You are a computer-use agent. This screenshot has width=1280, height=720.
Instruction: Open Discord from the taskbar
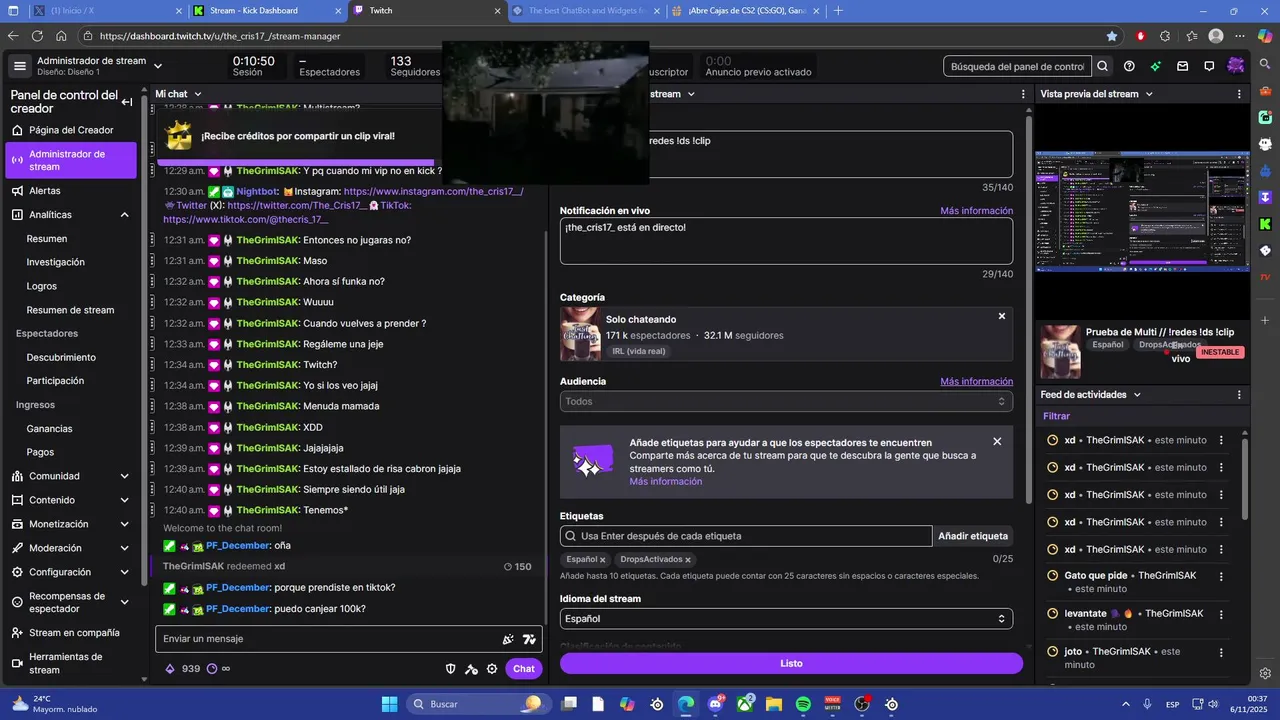click(715, 704)
